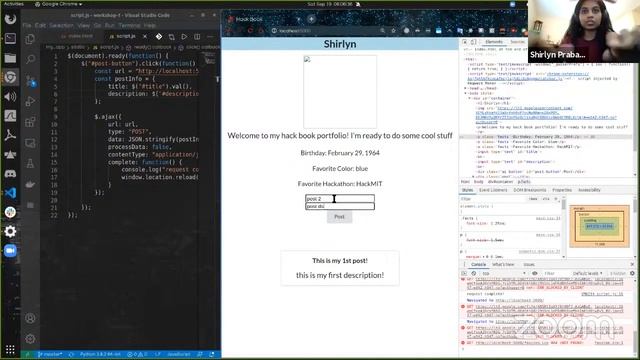Viewport: 640px width, 360px height.
Task: Click the box model diagram in Styles
Action: point(599,226)
